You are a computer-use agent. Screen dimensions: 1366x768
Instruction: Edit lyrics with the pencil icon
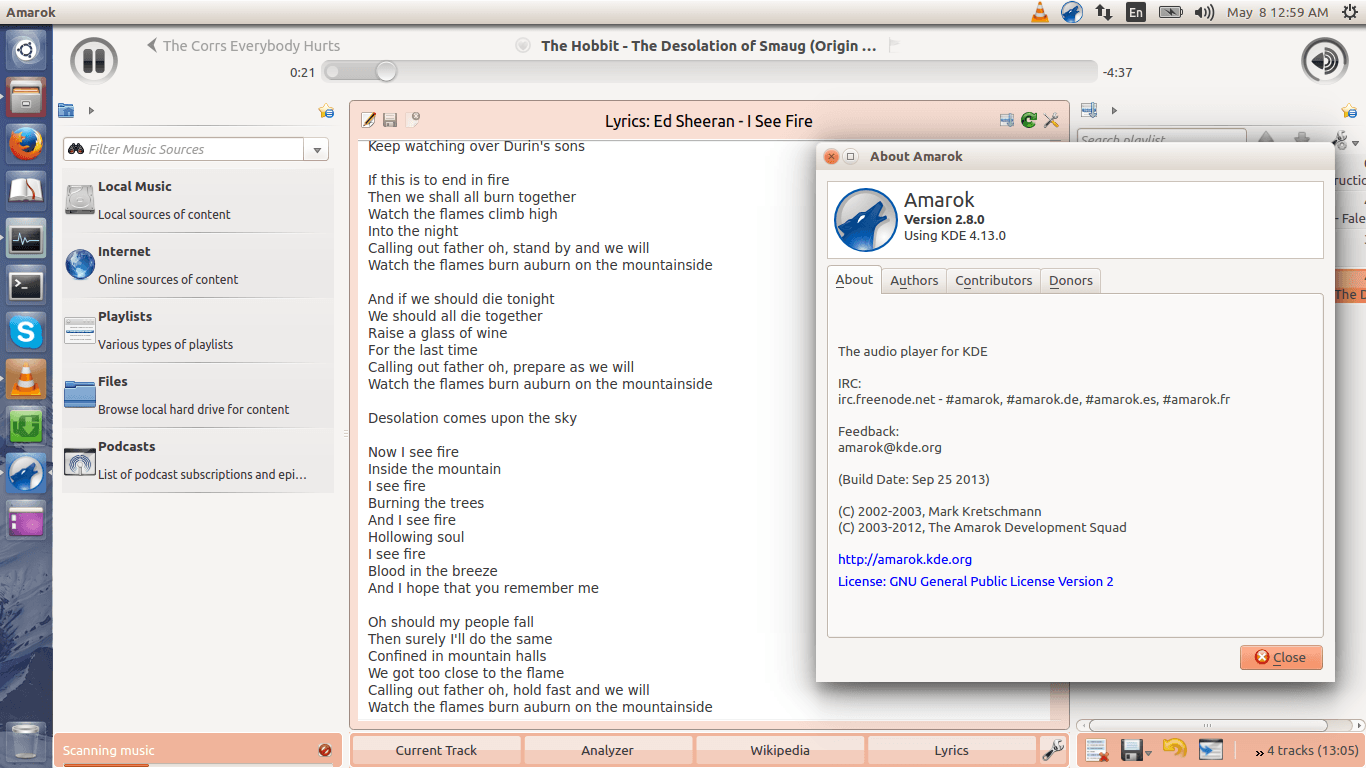(368, 120)
